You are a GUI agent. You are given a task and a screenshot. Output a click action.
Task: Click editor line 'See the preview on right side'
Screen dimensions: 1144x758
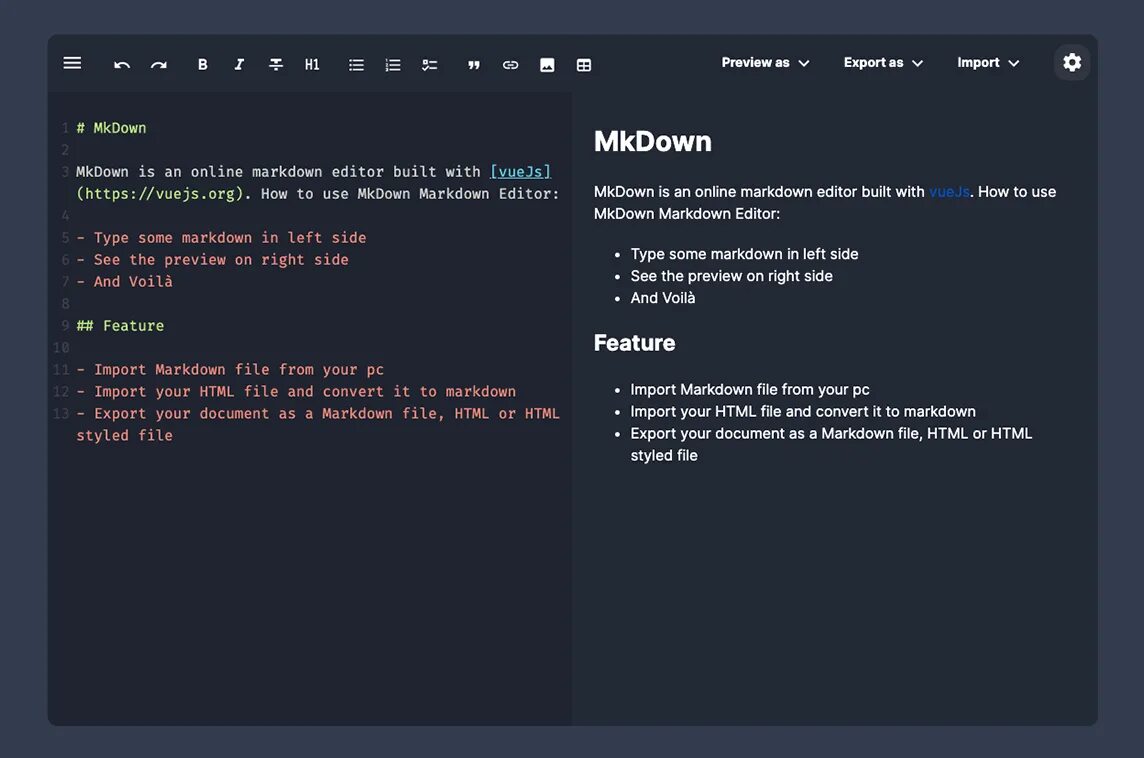(x=212, y=259)
